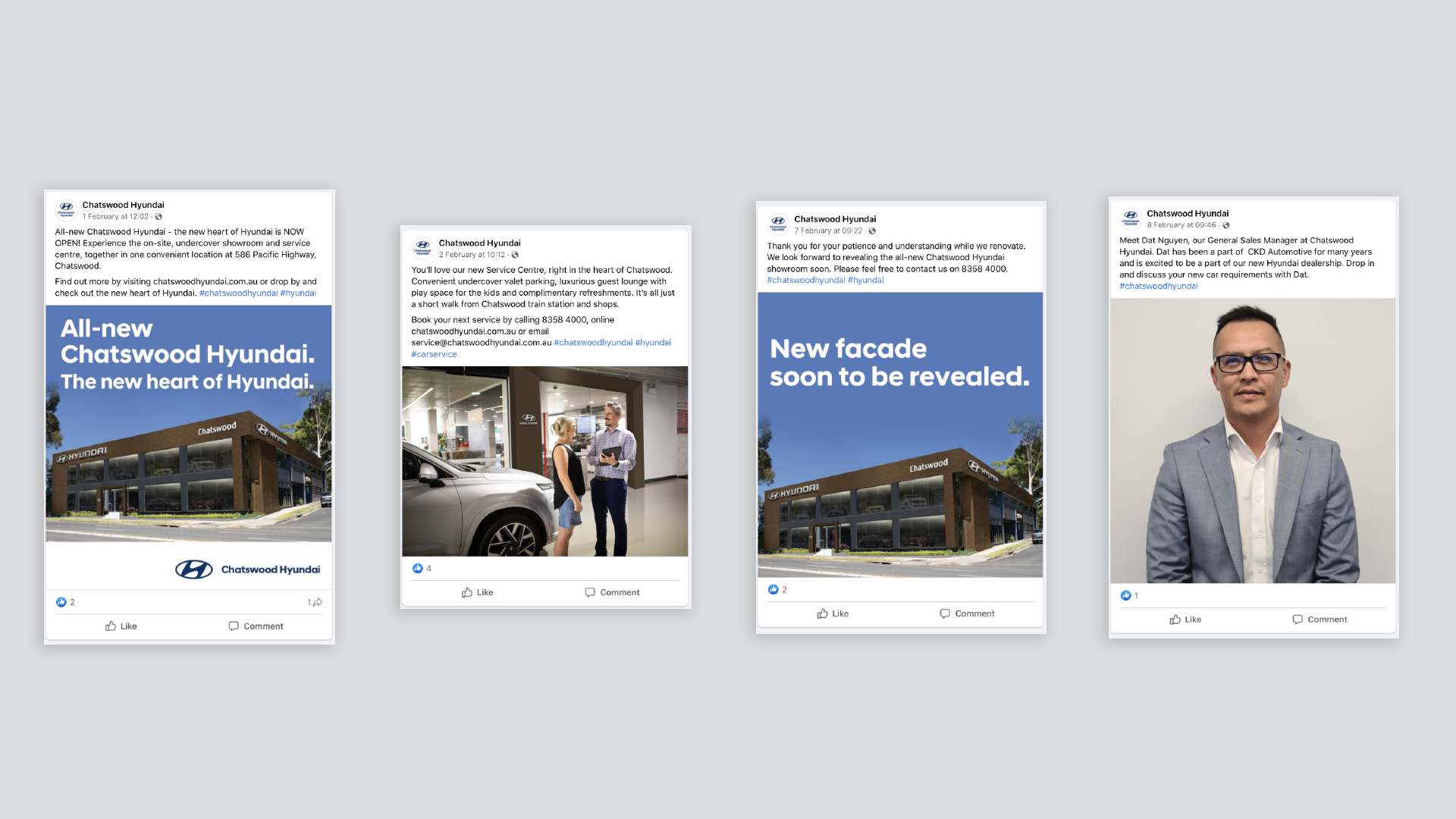Click public globe icon on 2 February post
The image size is (1456, 819).
tap(515, 255)
